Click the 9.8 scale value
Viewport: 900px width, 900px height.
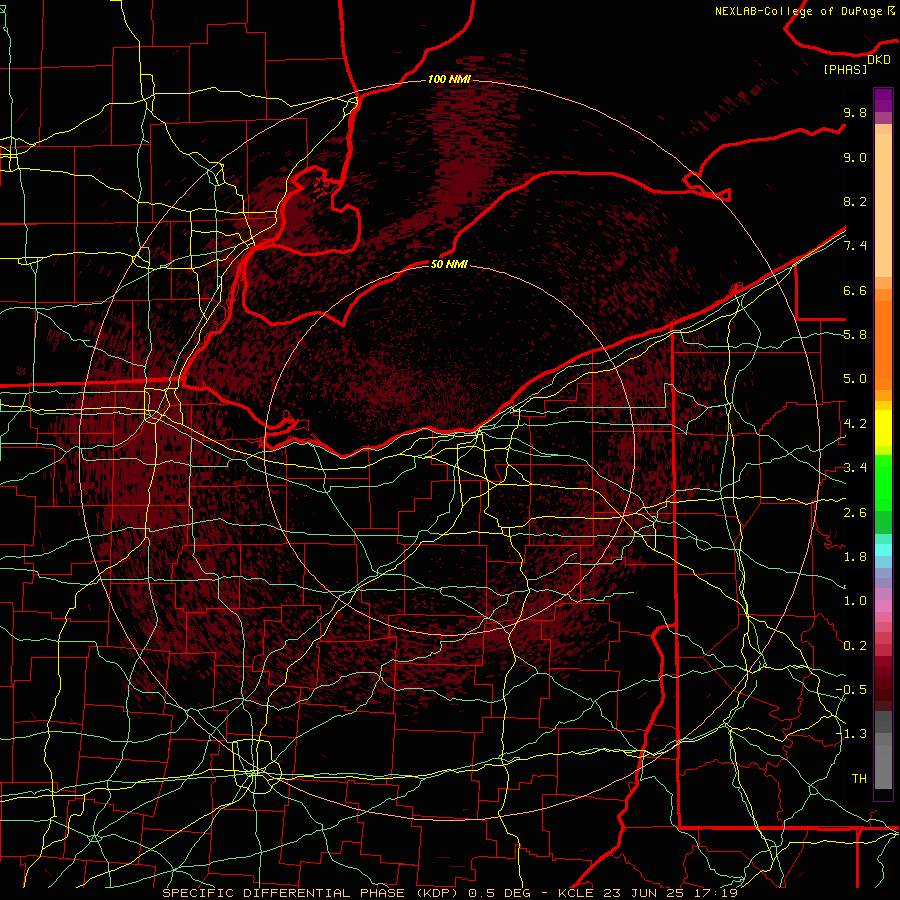[x=855, y=112]
